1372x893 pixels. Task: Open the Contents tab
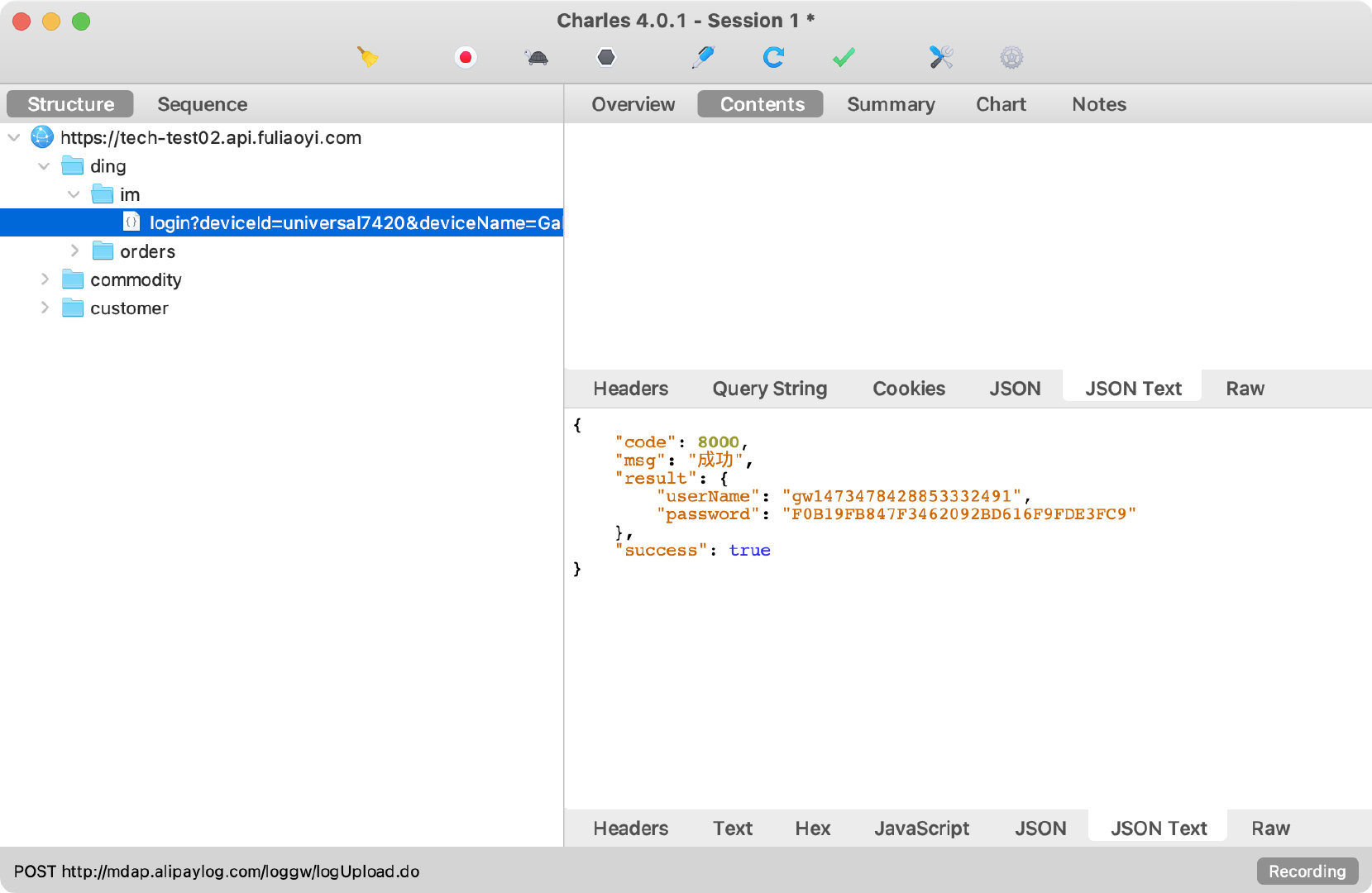(x=762, y=104)
